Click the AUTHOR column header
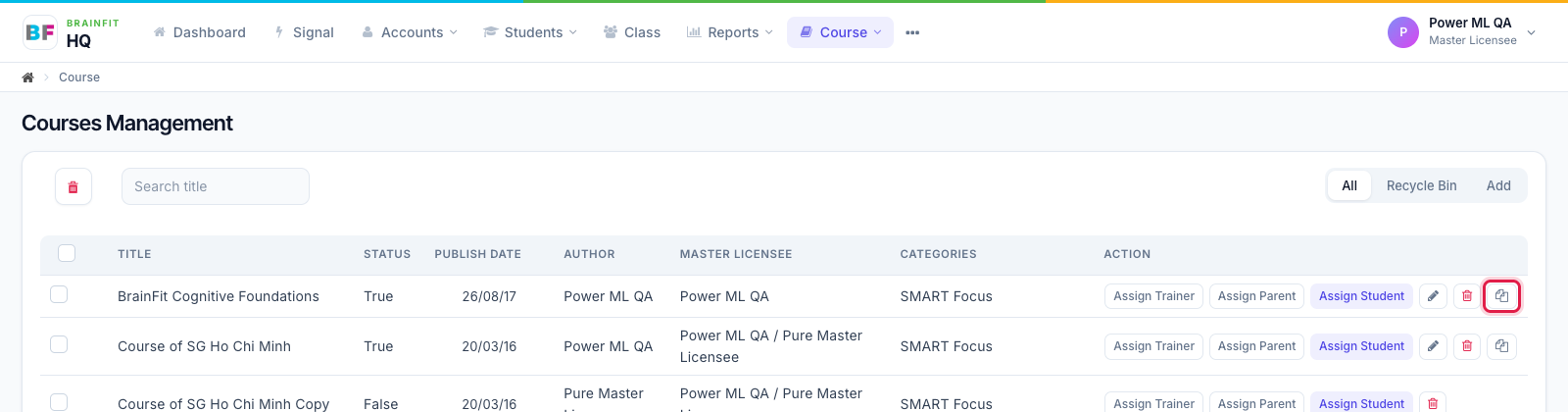This screenshot has width=1568, height=412. (x=589, y=254)
